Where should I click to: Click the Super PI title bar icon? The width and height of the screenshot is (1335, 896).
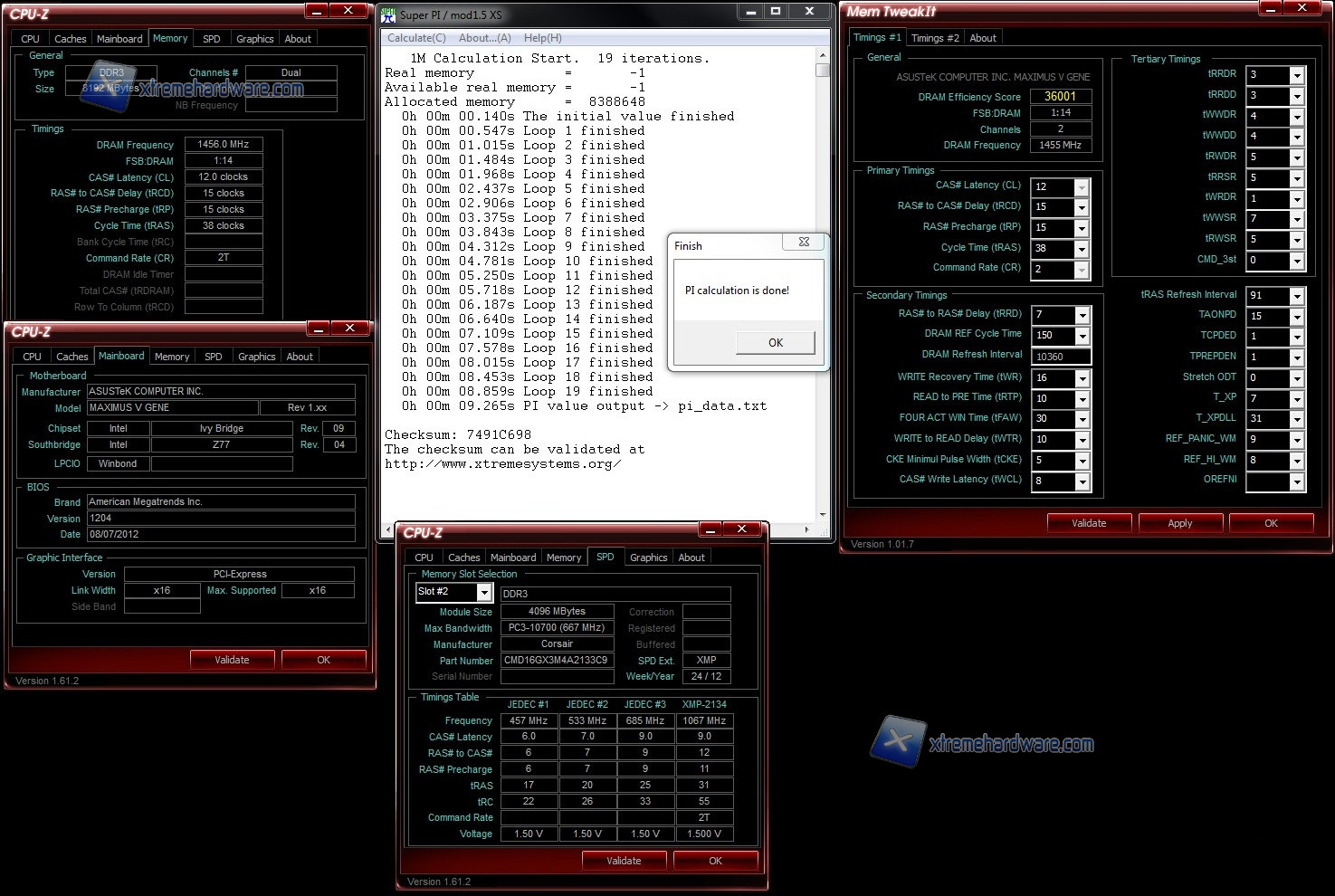click(388, 14)
